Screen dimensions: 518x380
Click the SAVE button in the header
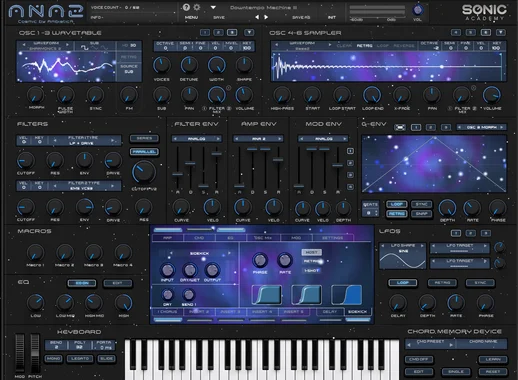tap(219, 17)
